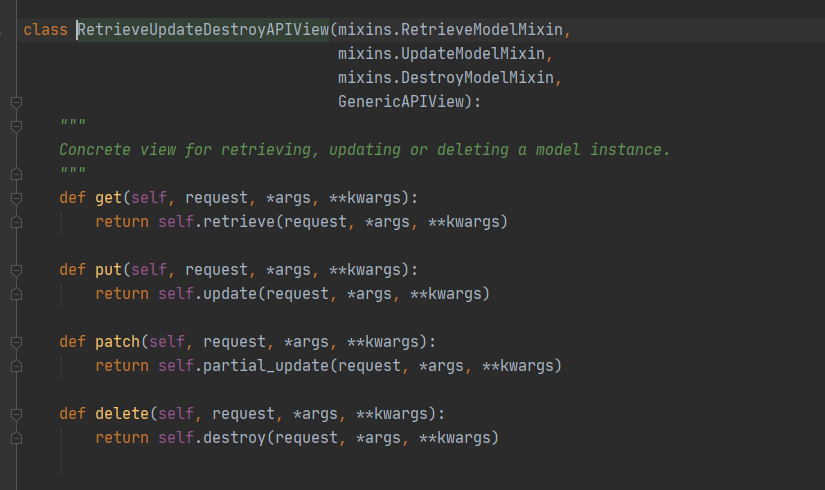Place cursor on RetrieveUpdateDestroyAPIView class name
The width and height of the screenshot is (825, 490).
click(x=203, y=30)
